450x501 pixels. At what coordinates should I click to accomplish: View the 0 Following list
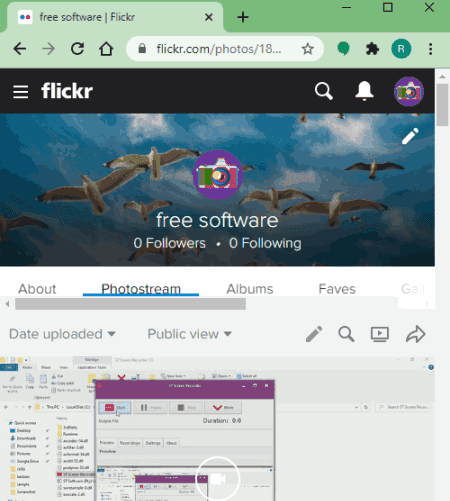click(265, 243)
